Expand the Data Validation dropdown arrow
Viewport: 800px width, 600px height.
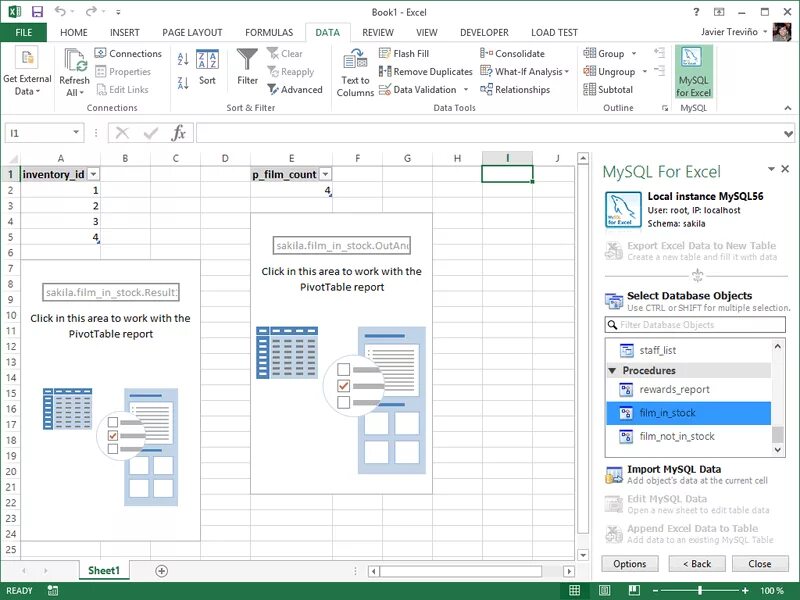[466, 90]
